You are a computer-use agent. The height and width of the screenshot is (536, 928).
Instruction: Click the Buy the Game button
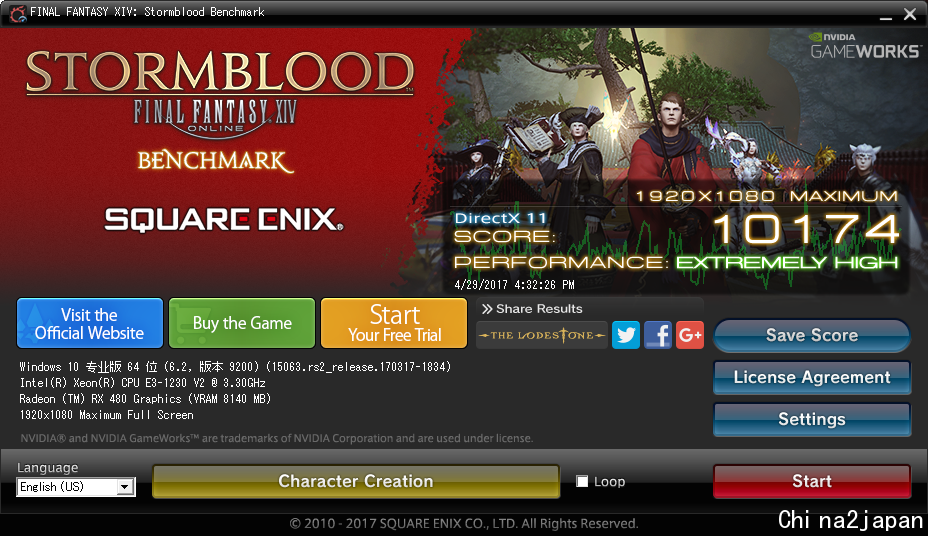pos(242,323)
